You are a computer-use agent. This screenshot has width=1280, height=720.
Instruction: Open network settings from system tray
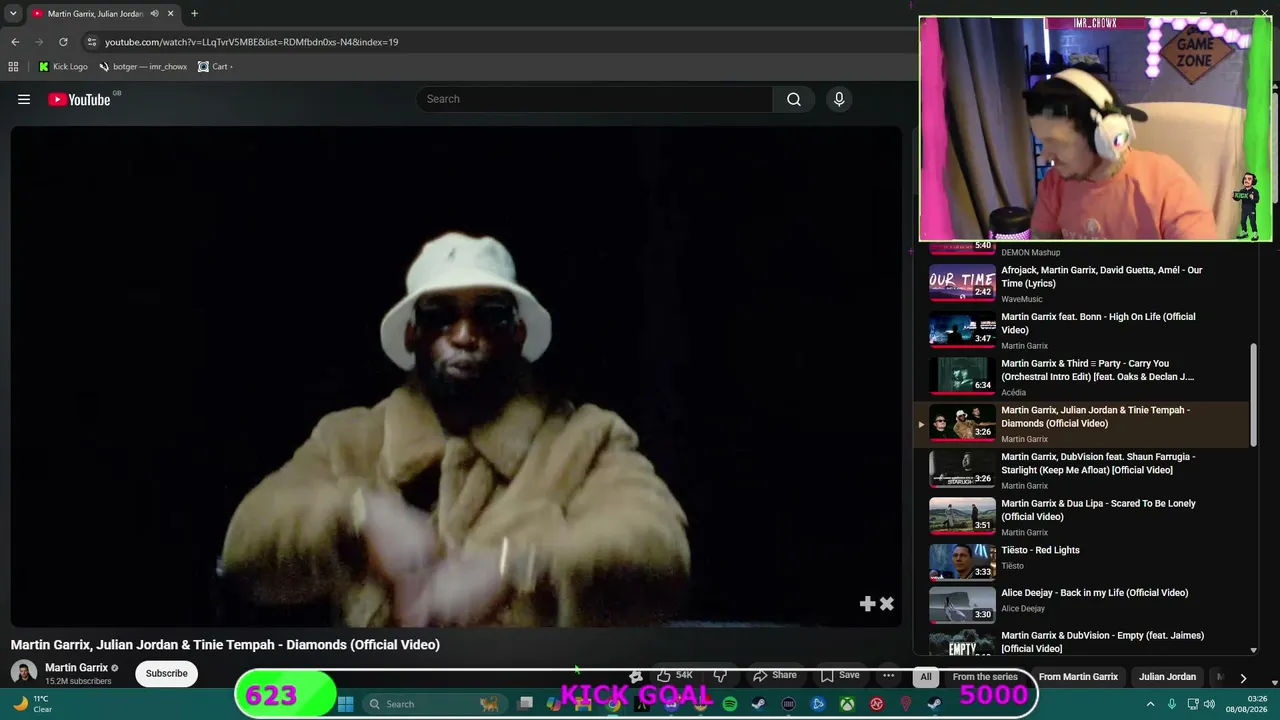[1194, 704]
